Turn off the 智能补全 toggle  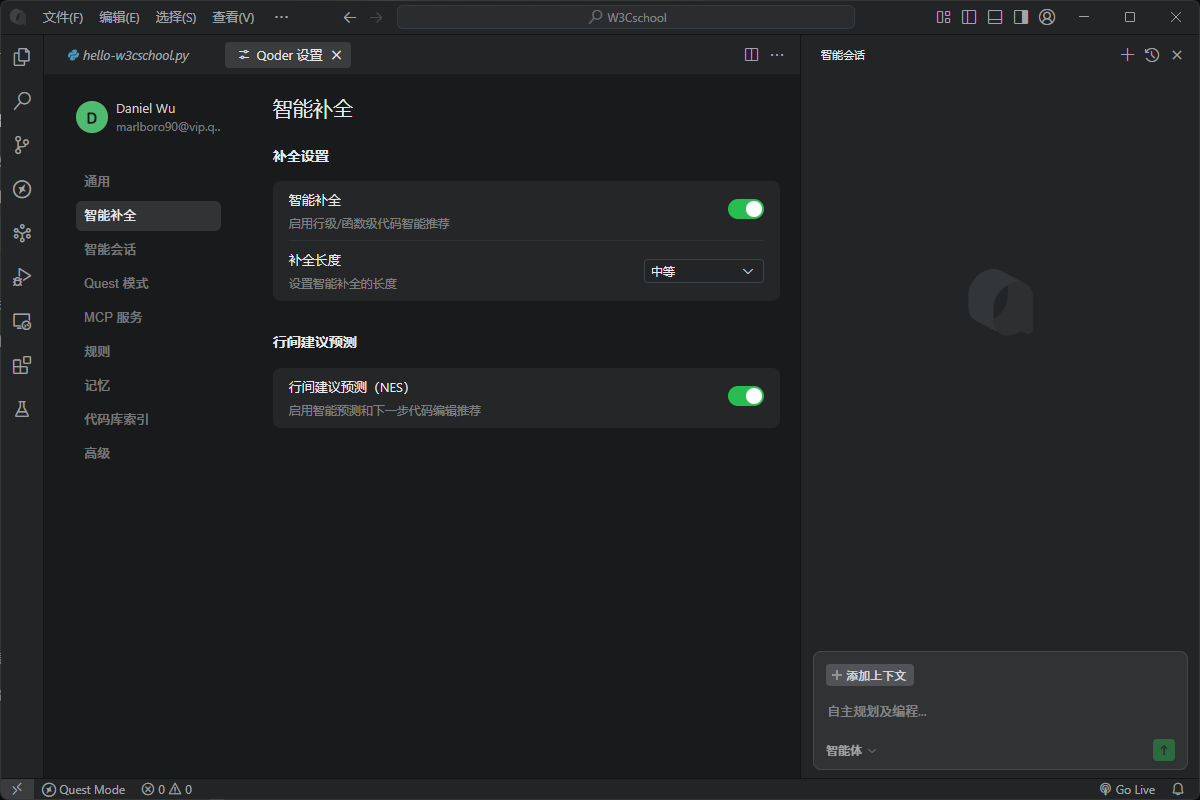coord(745,209)
